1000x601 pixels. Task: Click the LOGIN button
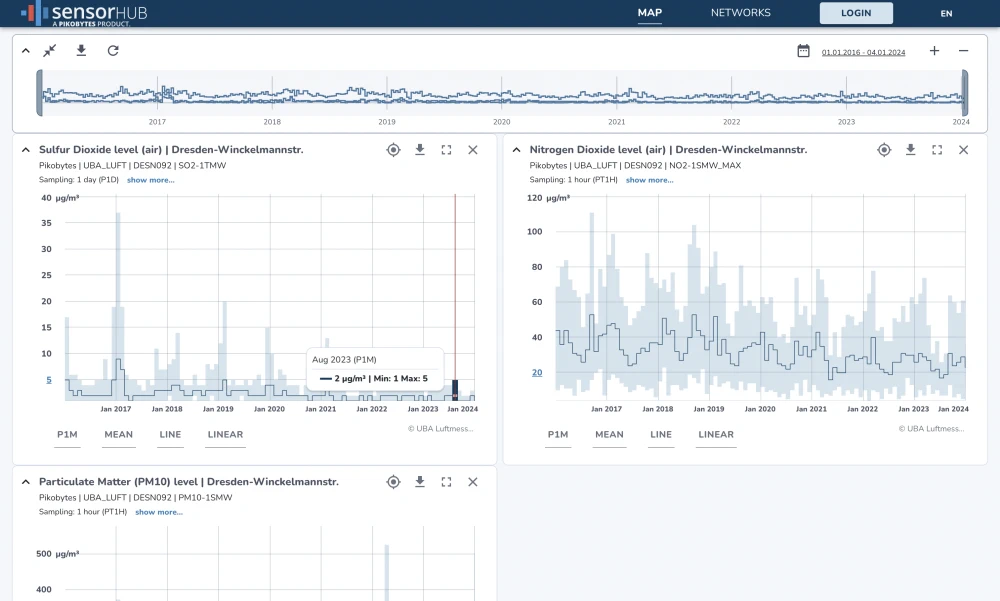coord(856,13)
